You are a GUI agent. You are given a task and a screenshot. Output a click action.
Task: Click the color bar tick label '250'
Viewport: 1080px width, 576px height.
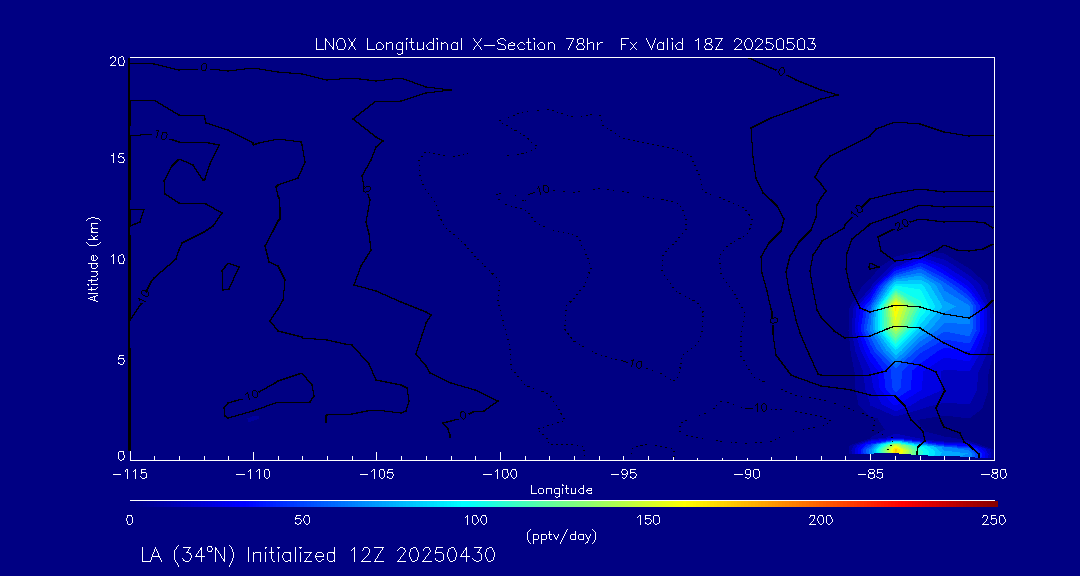click(x=995, y=520)
